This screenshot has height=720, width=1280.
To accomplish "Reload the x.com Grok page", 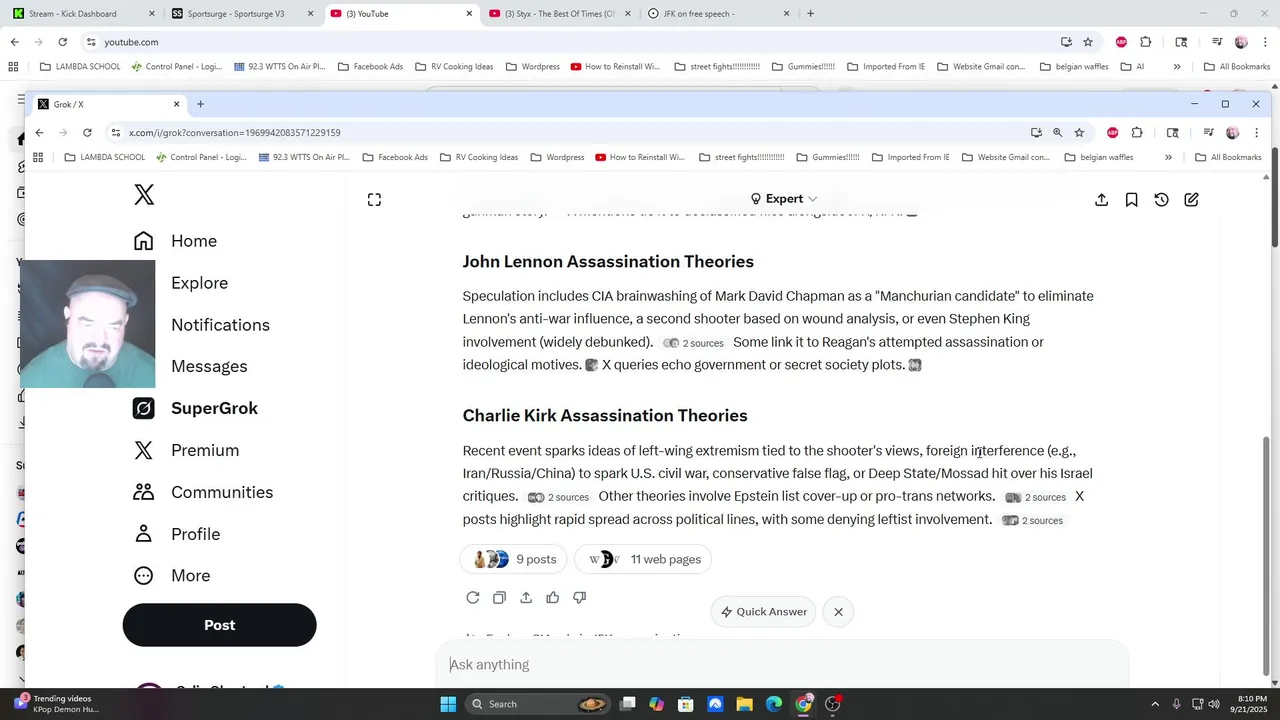I will click(87, 132).
